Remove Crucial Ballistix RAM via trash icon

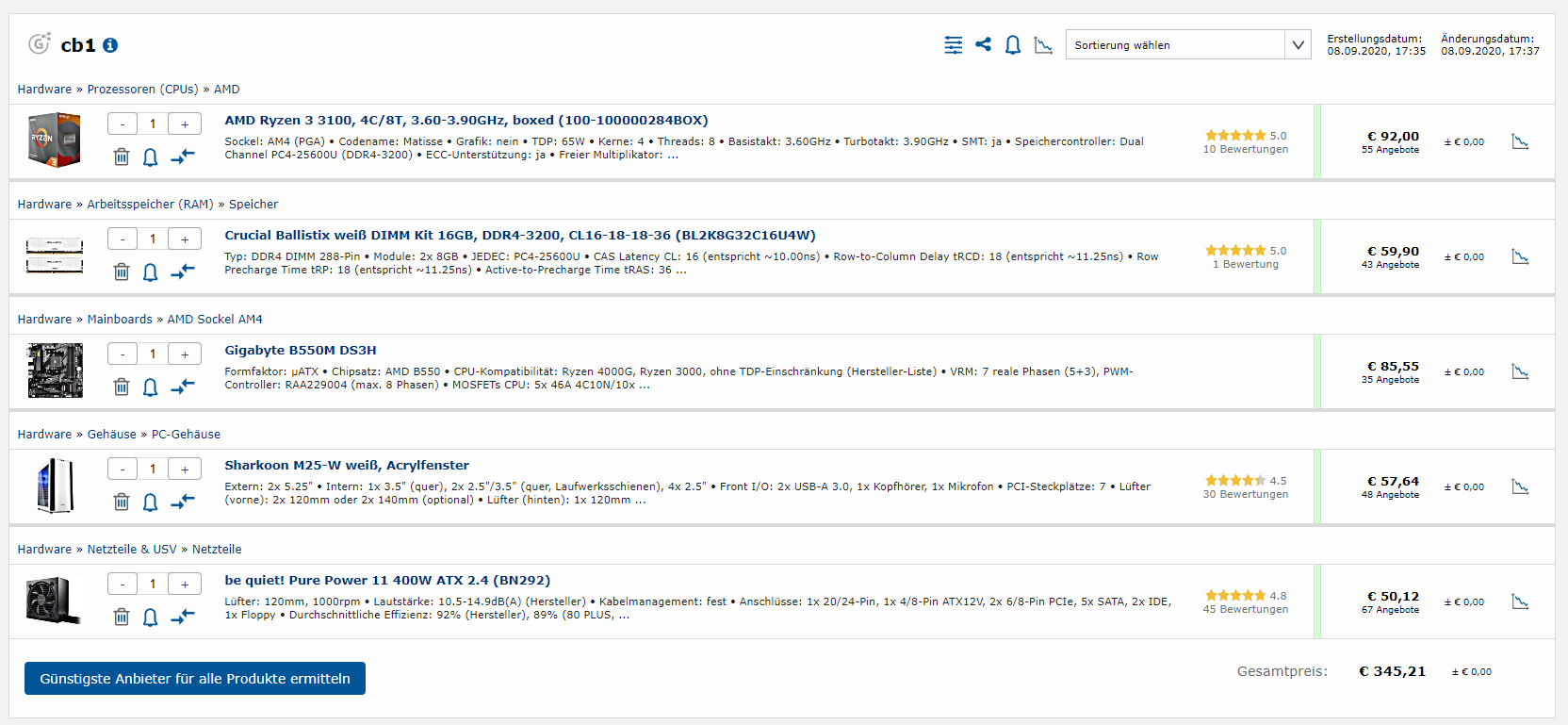pos(122,272)
